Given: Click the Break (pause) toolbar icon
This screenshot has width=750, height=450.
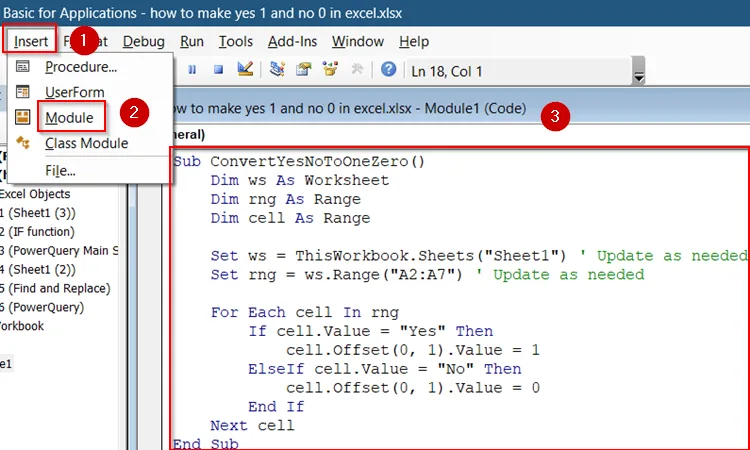Looking at the screenshot, I should [x=192, y=70].
